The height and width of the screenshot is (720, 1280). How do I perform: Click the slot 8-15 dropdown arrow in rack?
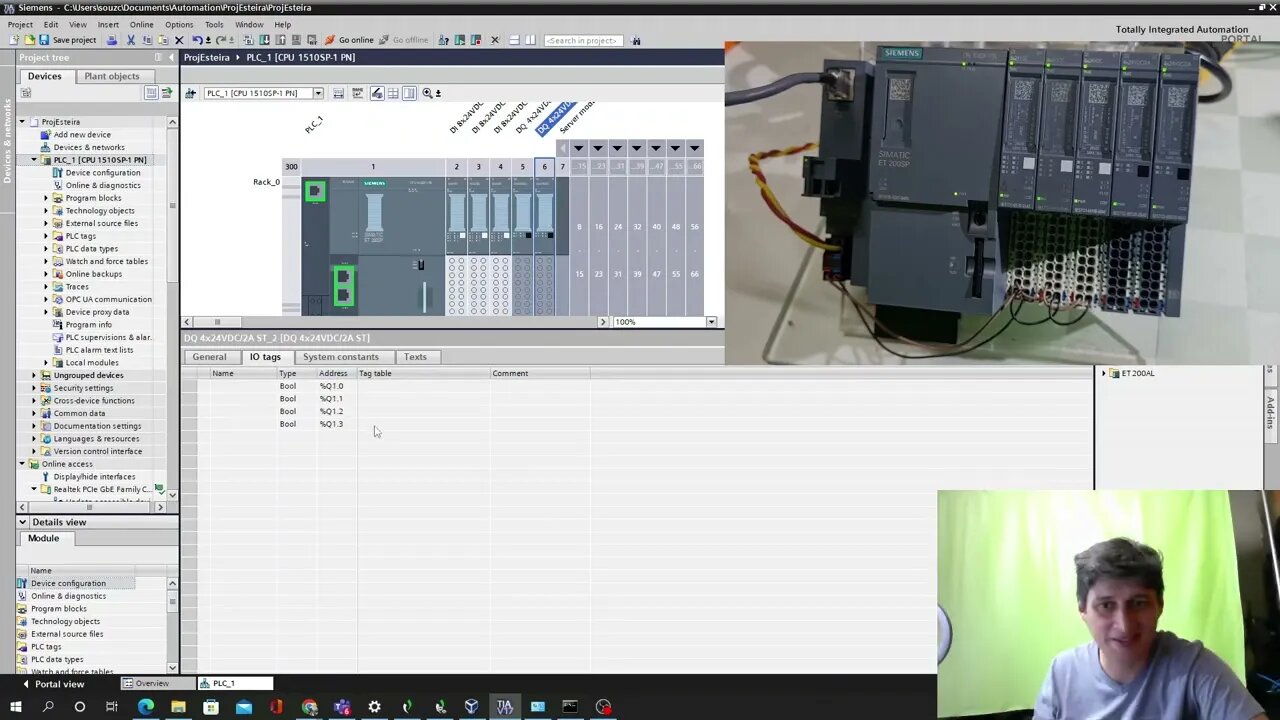pos(578,148)
